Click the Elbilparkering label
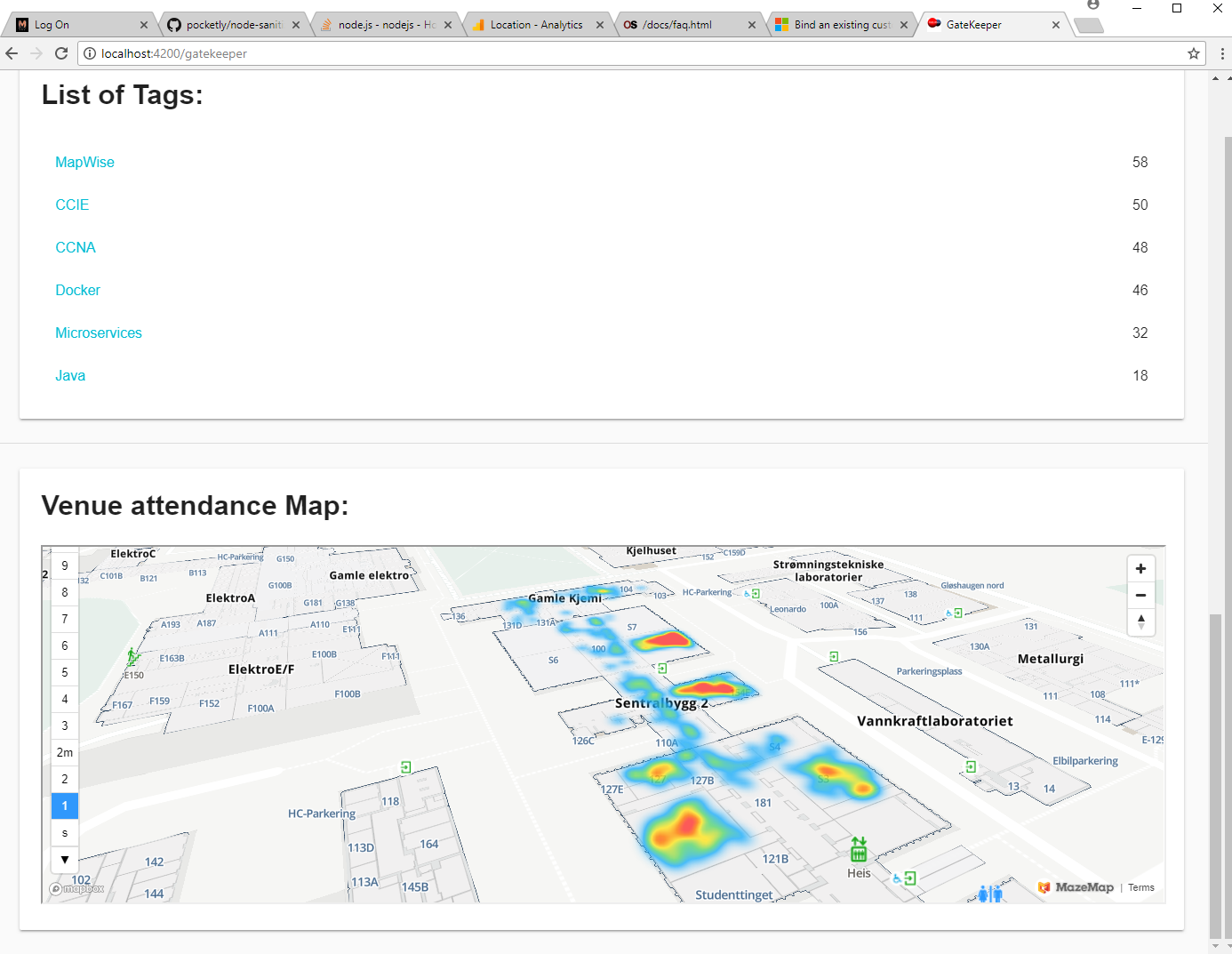This screenshot has height=954, width=1232. pyautogui.click(x=1085, y=761)
